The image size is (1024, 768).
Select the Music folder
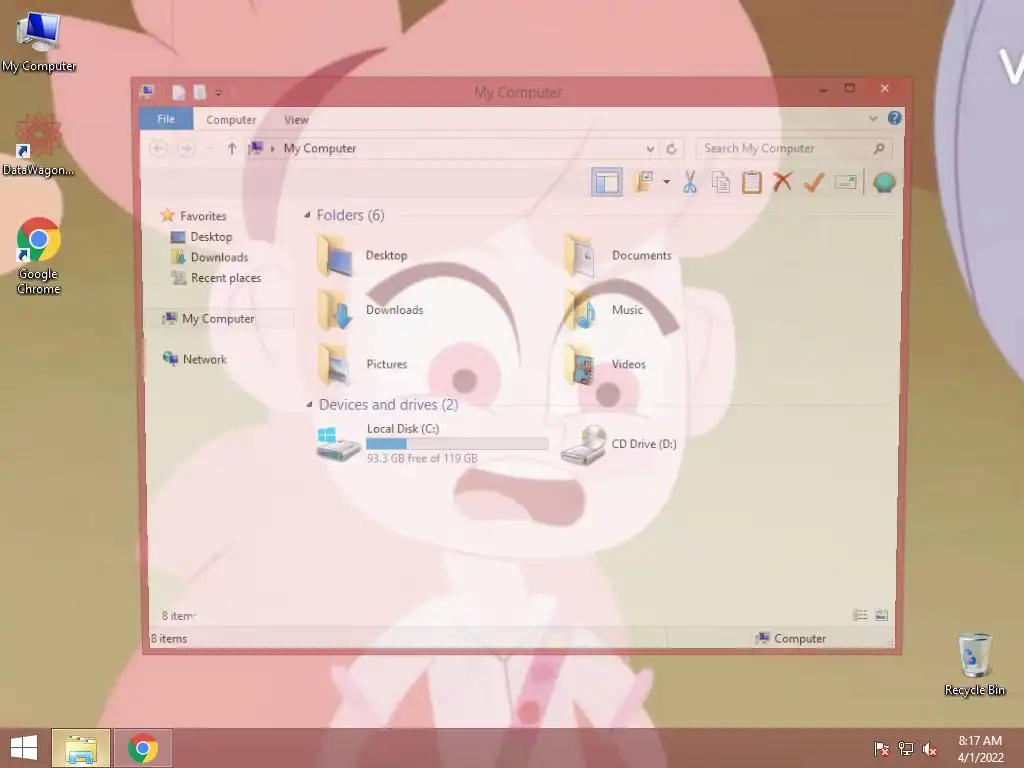[604, 310]
